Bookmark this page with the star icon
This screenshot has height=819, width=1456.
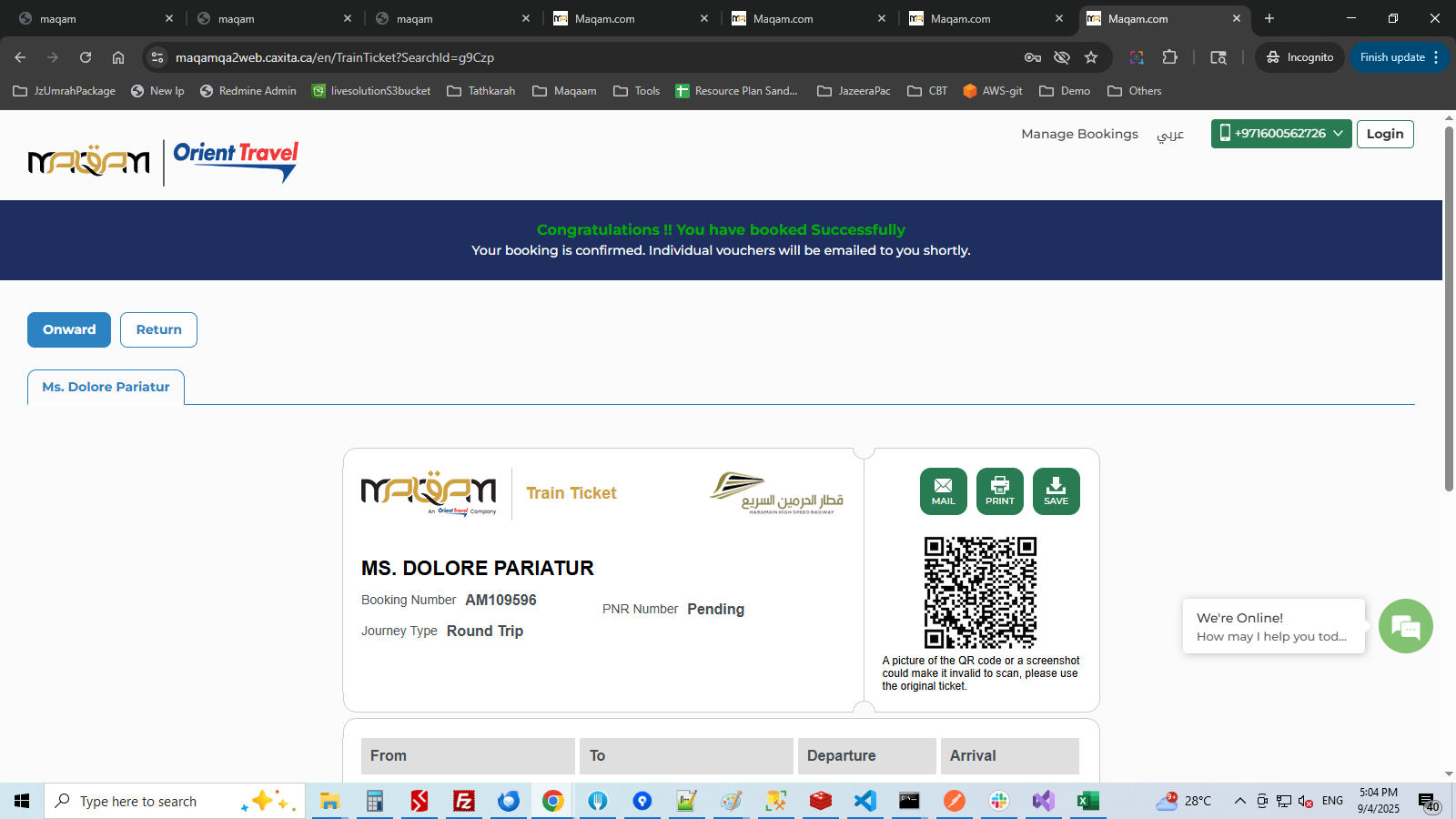(x=1091, y=57)
